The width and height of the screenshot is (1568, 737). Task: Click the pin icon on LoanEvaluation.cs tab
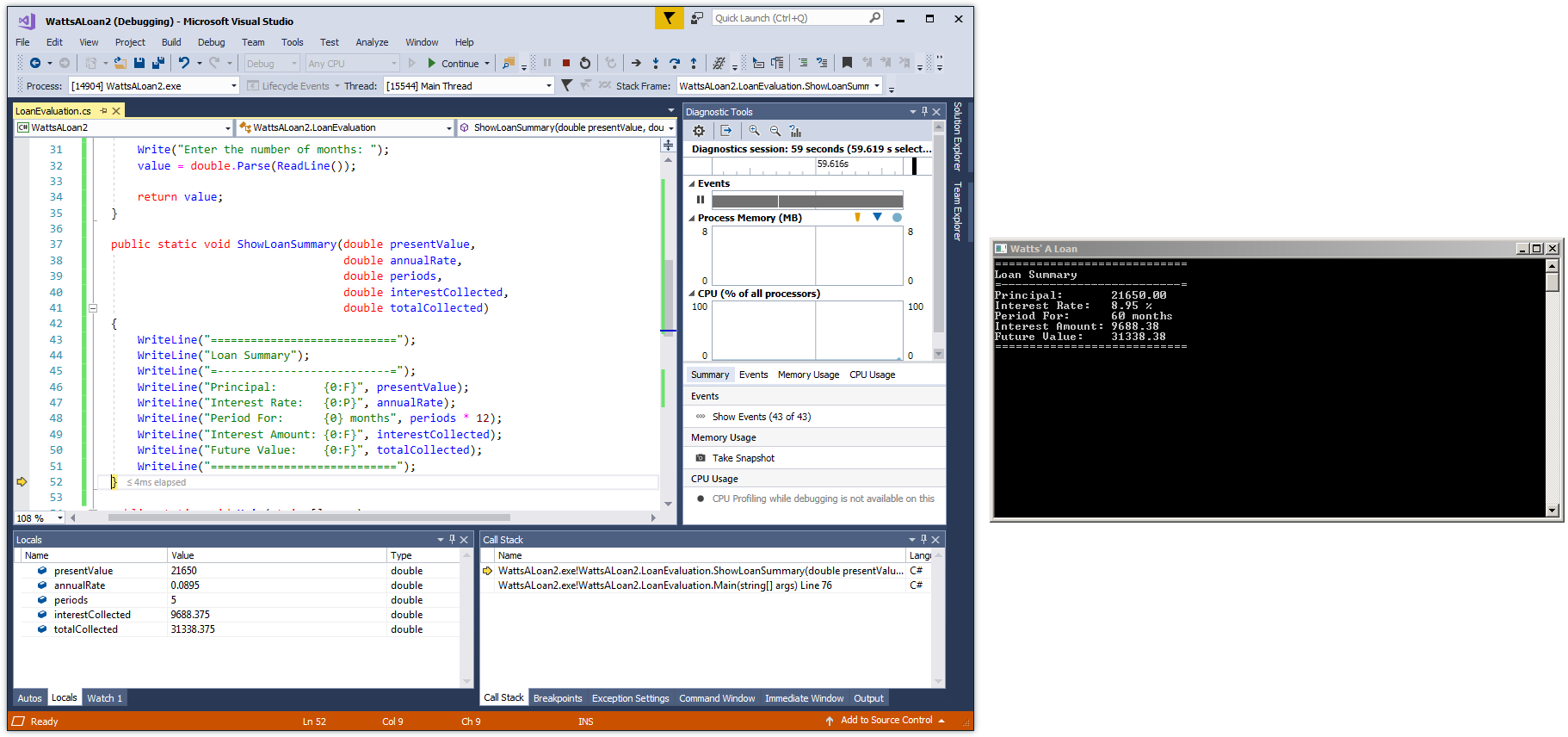[x=103, y=111]
